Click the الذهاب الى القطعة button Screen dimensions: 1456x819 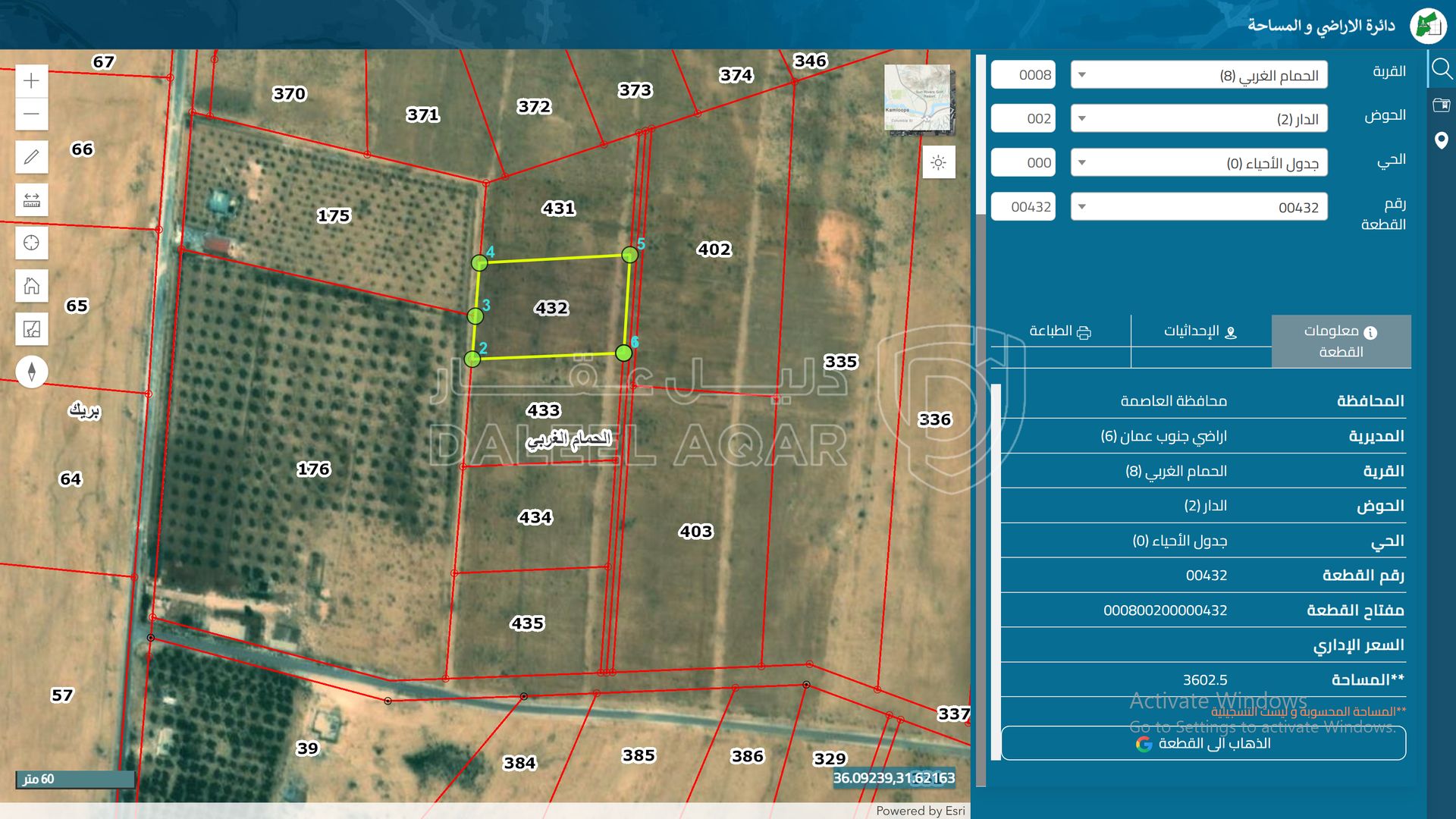tap(1203, 743)
